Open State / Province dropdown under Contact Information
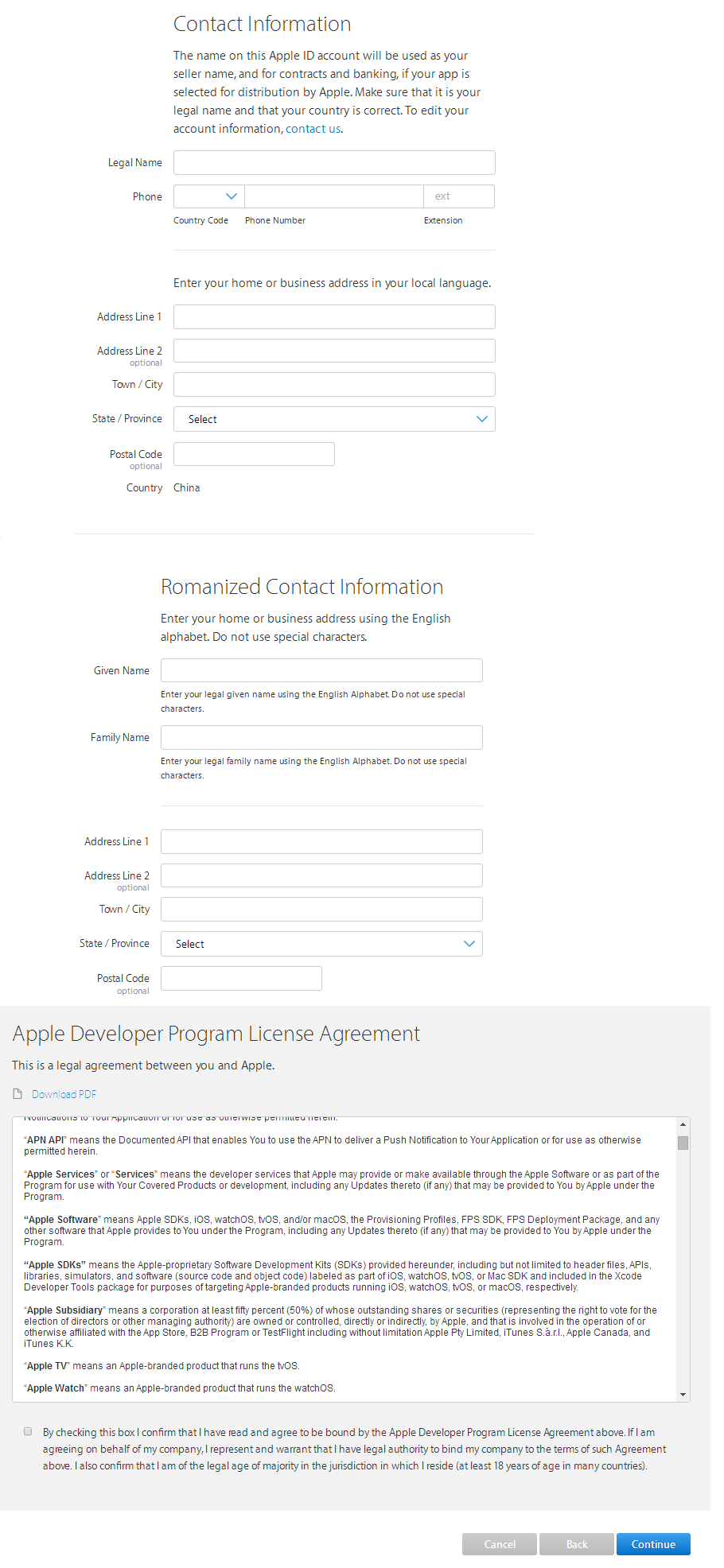 pos(334,419)
